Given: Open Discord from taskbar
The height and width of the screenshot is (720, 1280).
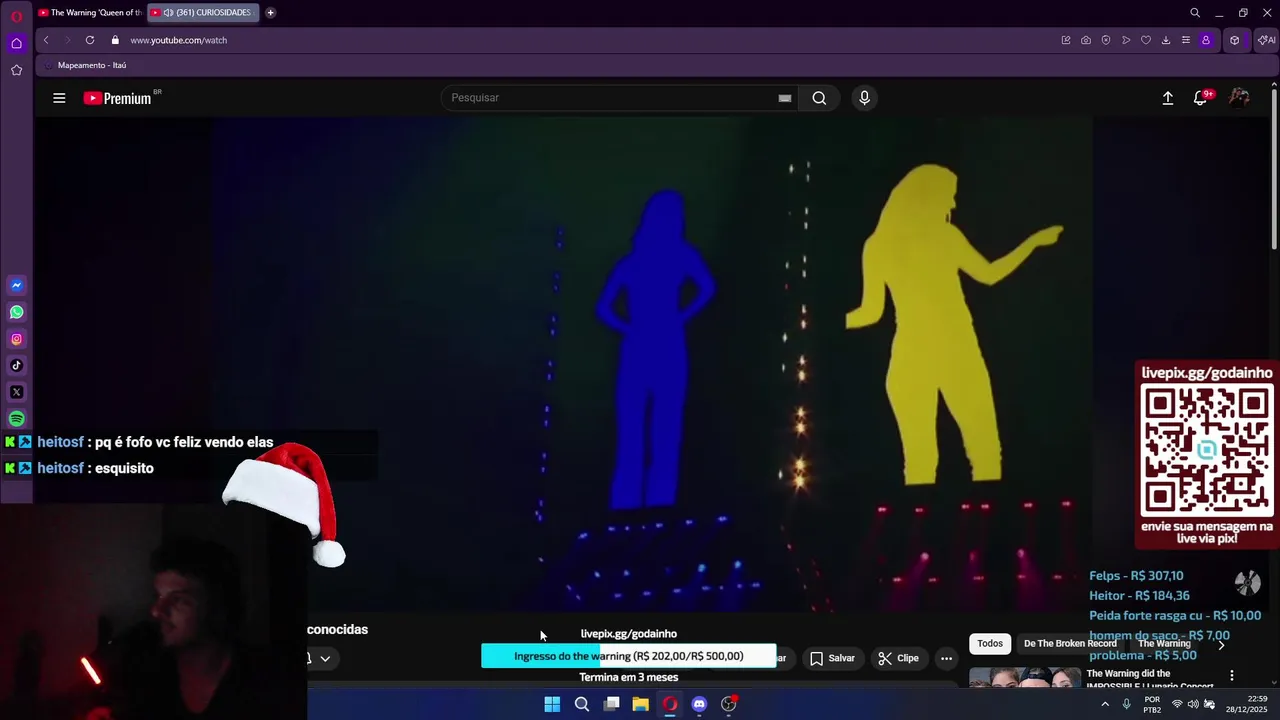Looking at the screenshot, I should click(699, 704).
